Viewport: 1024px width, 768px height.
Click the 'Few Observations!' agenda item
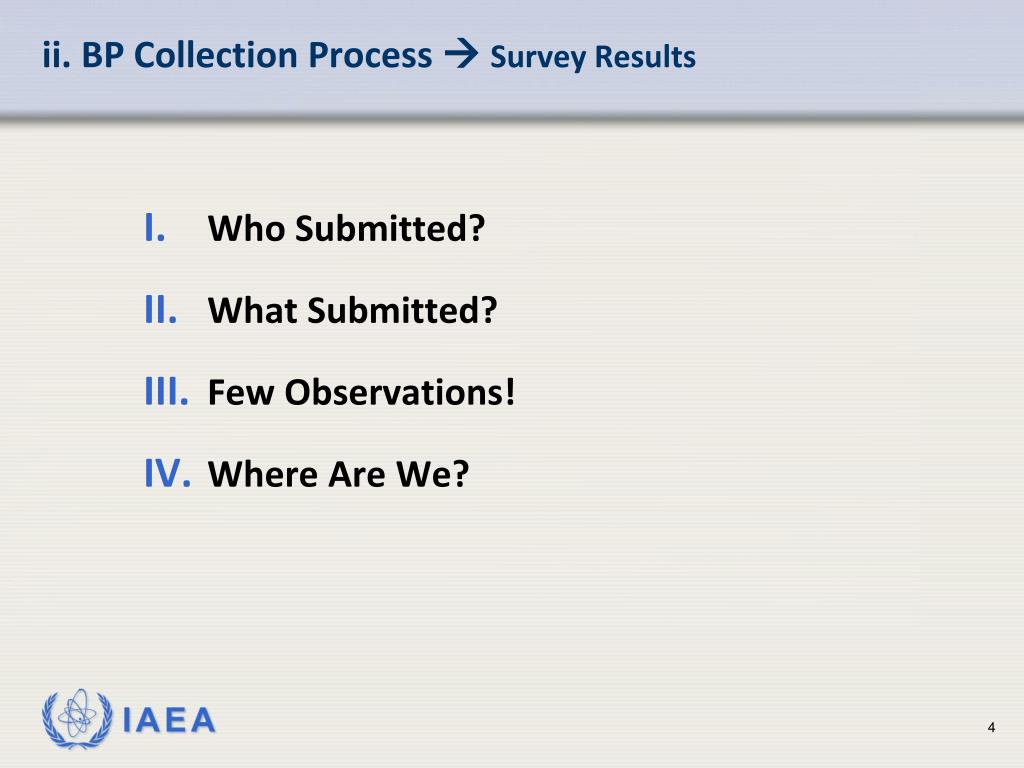tap(361, 392)
